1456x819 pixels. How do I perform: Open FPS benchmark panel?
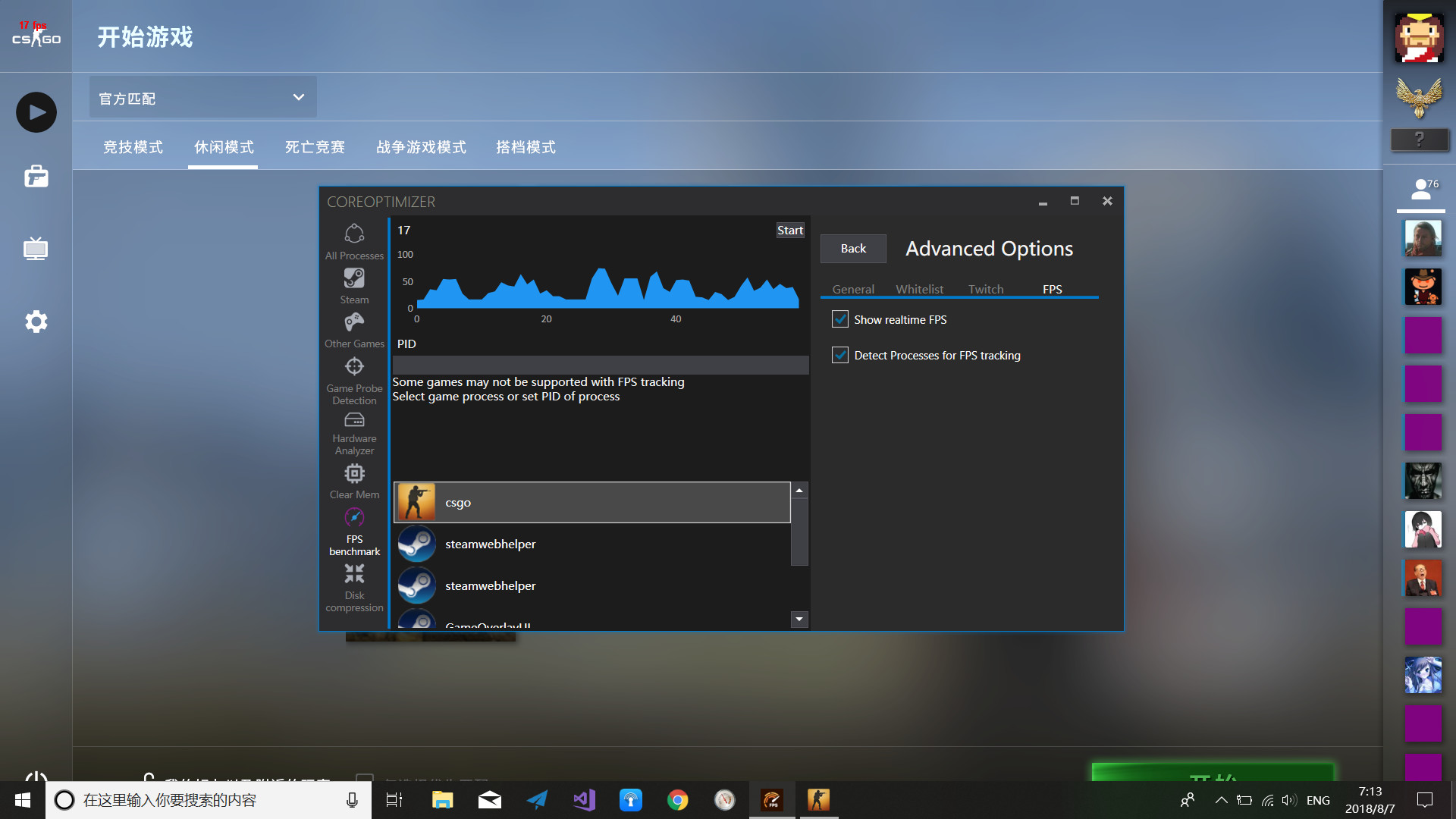coord(354,532)
